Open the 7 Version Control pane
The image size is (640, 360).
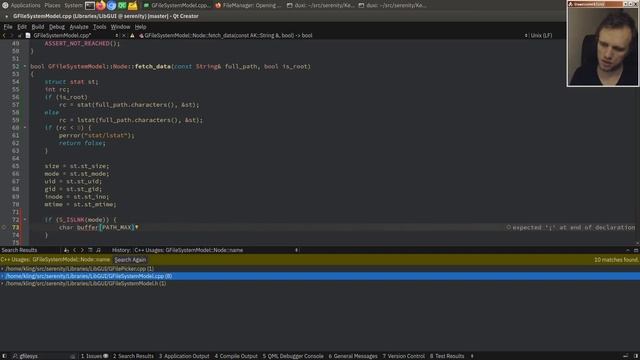point(403,356)
